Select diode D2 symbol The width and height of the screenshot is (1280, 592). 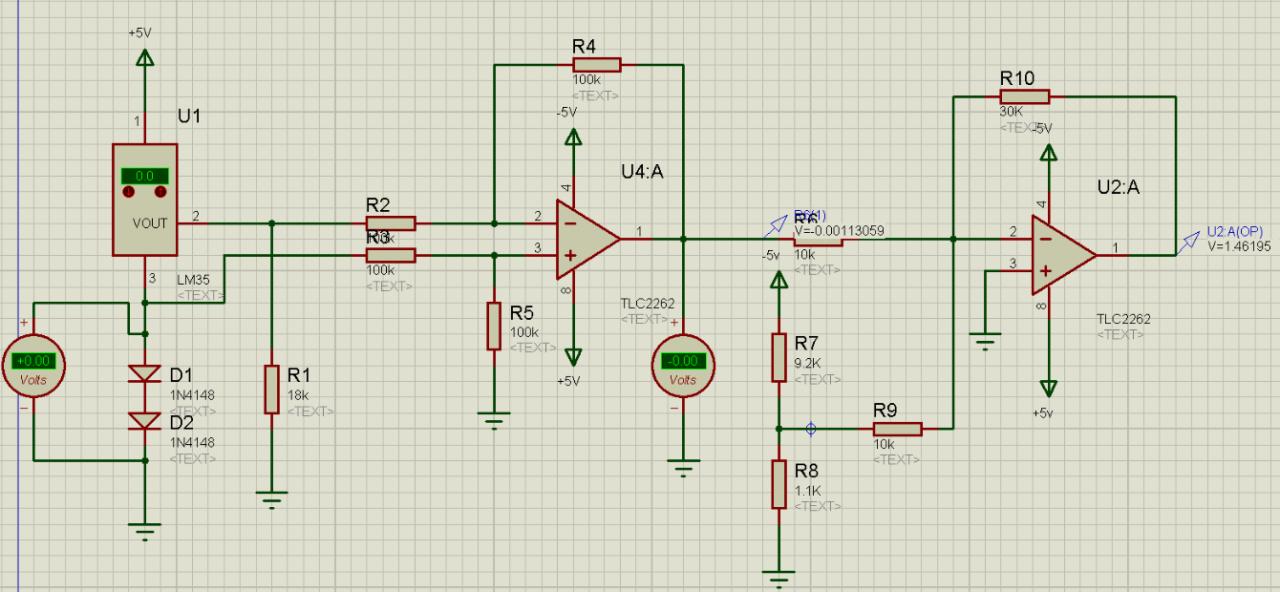point(146,422)
